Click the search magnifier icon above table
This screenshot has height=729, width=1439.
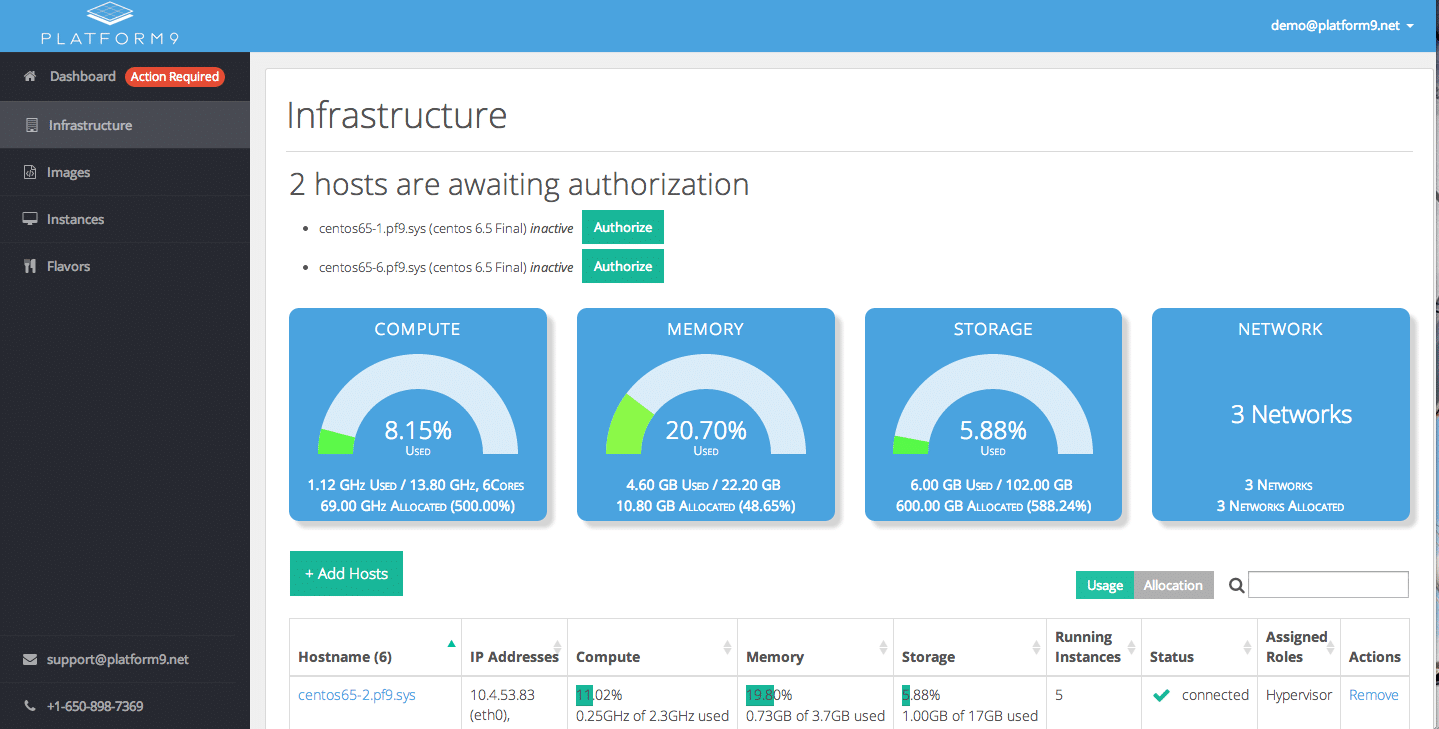[1236, 586]
